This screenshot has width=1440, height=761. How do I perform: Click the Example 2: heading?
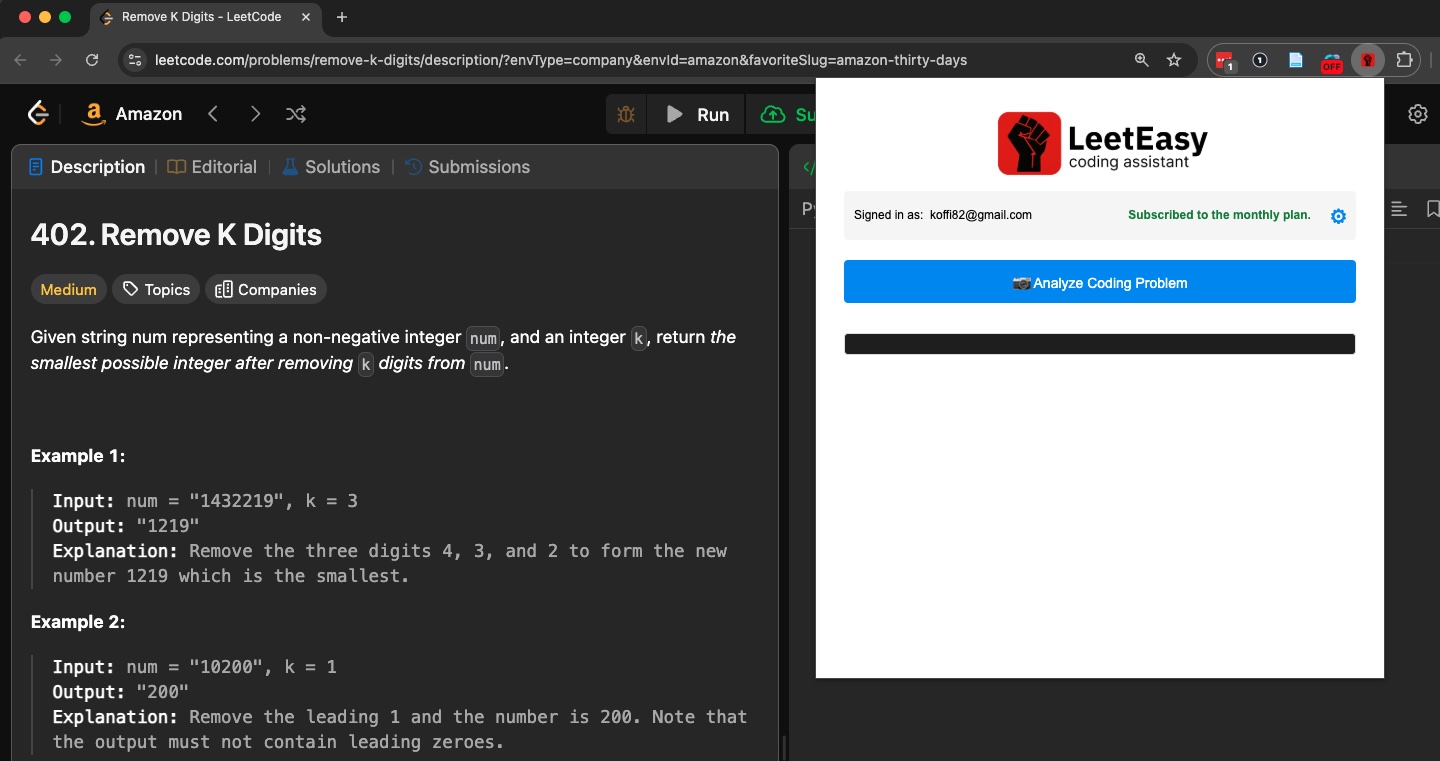point(78,622)
